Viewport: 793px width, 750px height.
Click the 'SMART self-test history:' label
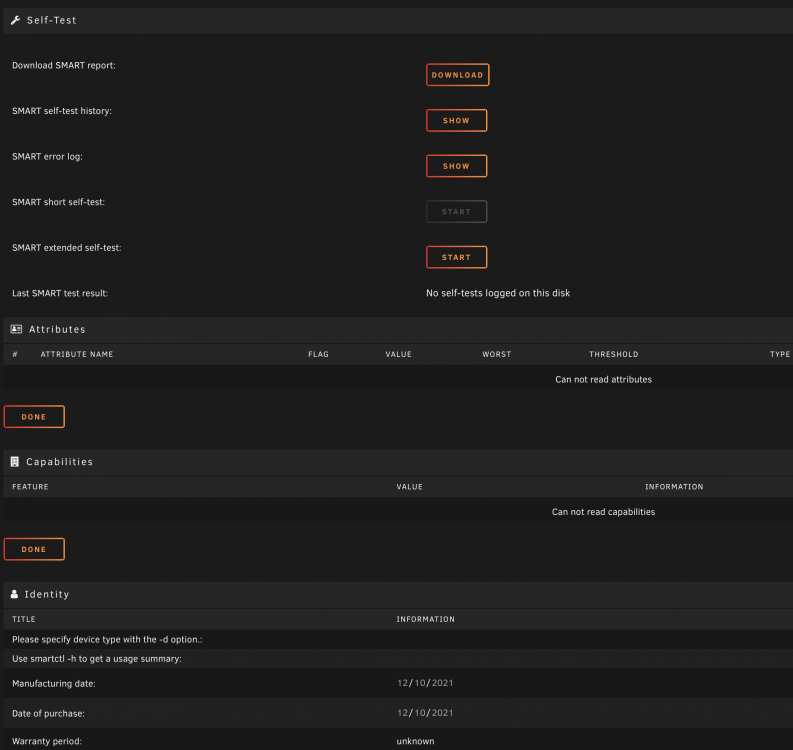pyautogui.click(x=62, y=111)
